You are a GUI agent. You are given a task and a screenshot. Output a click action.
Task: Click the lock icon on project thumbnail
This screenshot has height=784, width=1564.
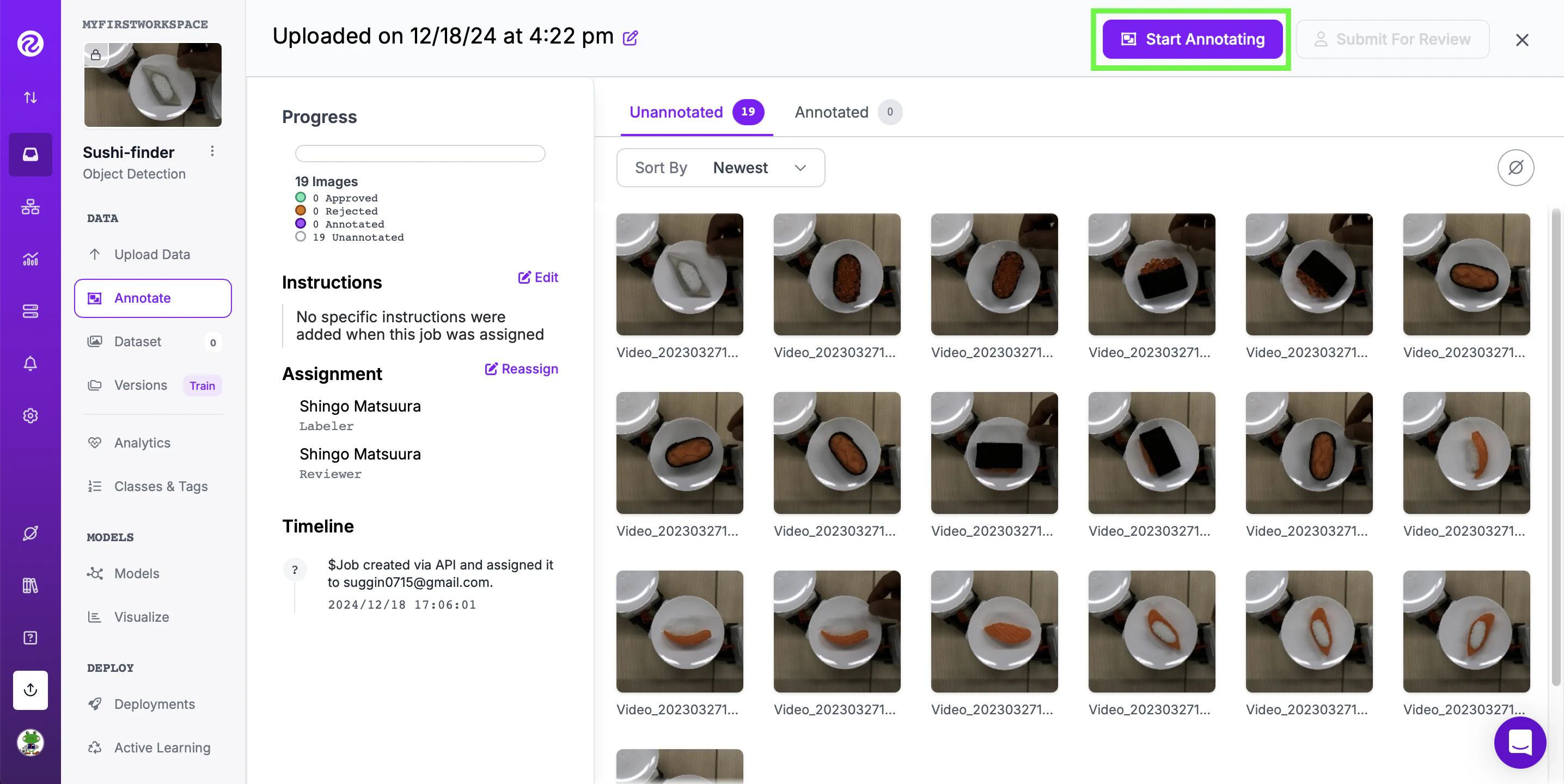pos(96,55)
